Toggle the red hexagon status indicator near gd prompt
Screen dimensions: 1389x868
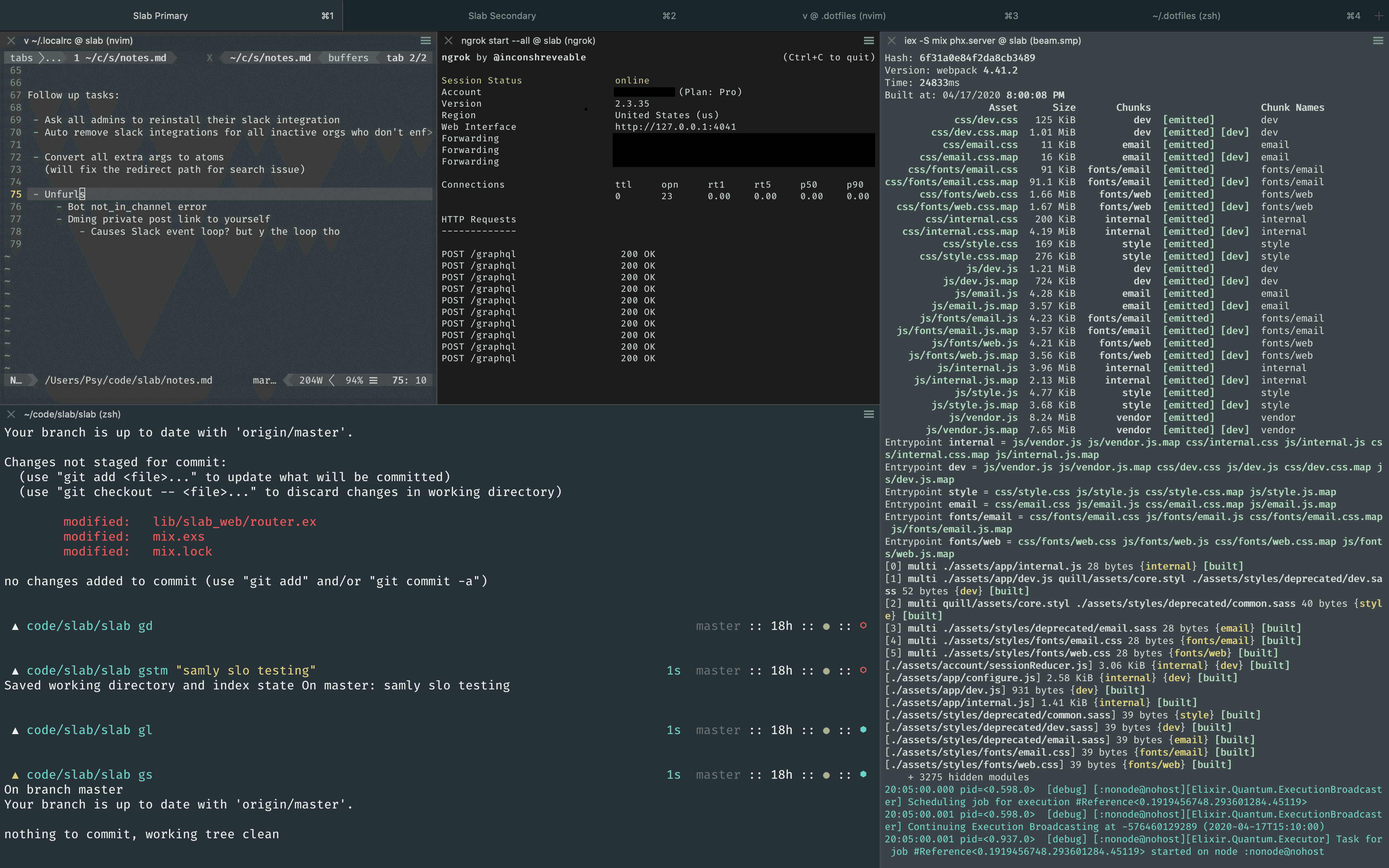tap(864, 626)
